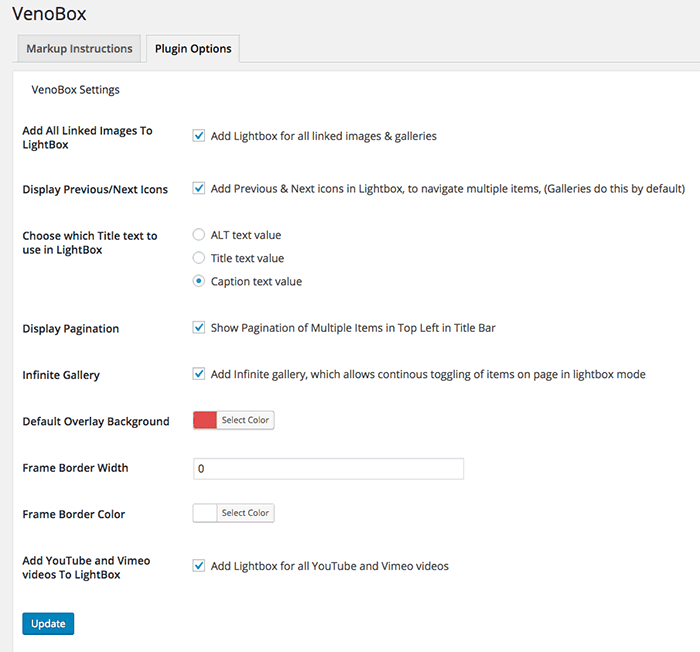Switch to the Markup Instructions tab
This screenshot has width=700, height=652.
coord(79,48)
